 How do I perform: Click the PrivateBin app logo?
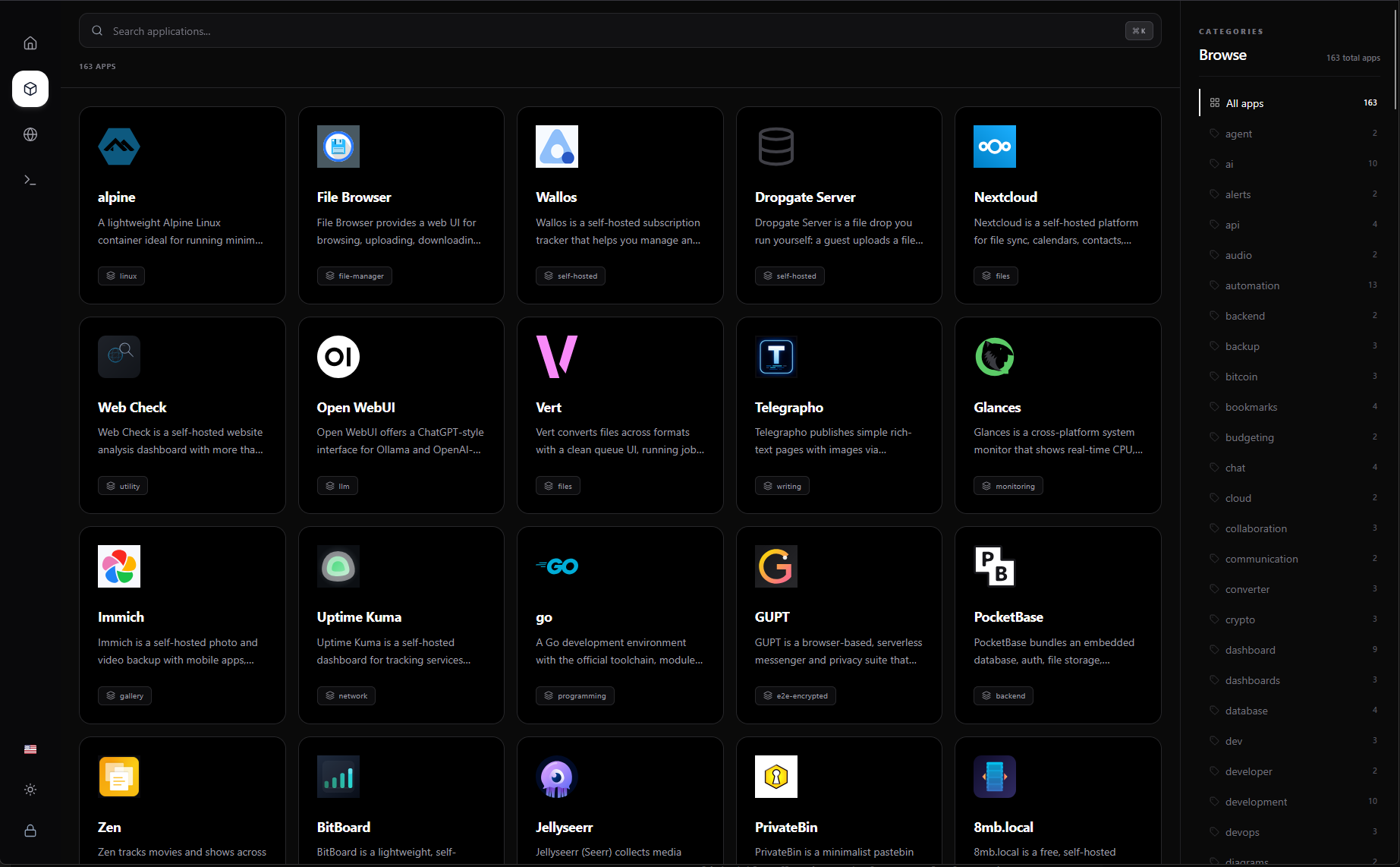pyautogui.click(x=776, y=777)
